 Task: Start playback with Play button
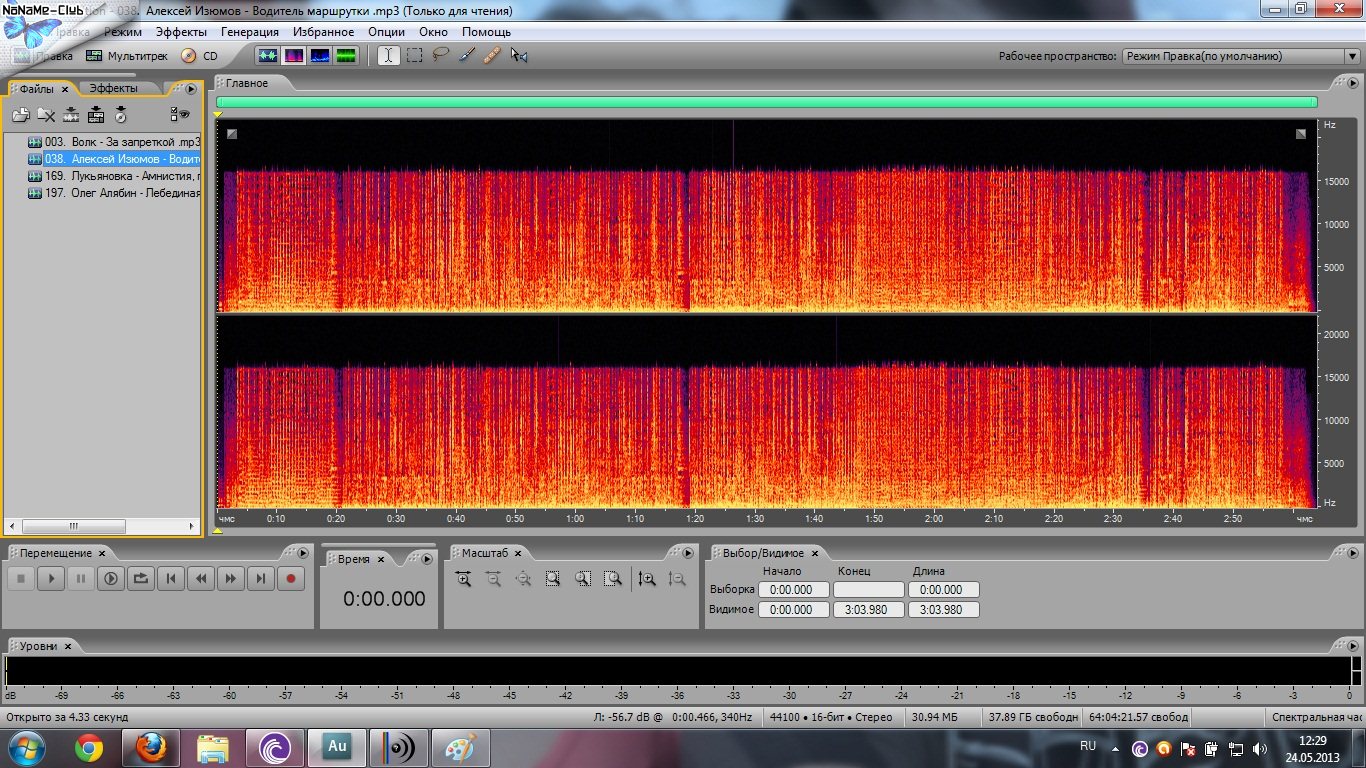point(51,578)
